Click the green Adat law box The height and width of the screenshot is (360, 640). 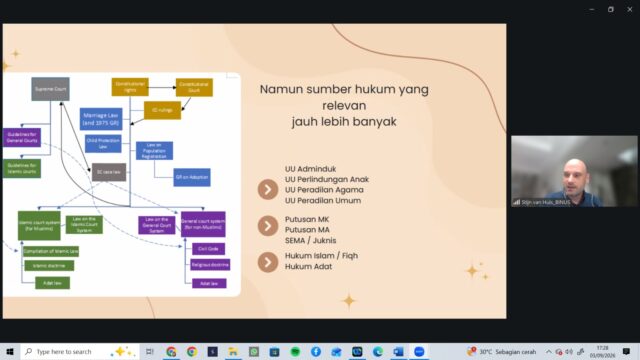pyautogui.click(x=52, y=283)
